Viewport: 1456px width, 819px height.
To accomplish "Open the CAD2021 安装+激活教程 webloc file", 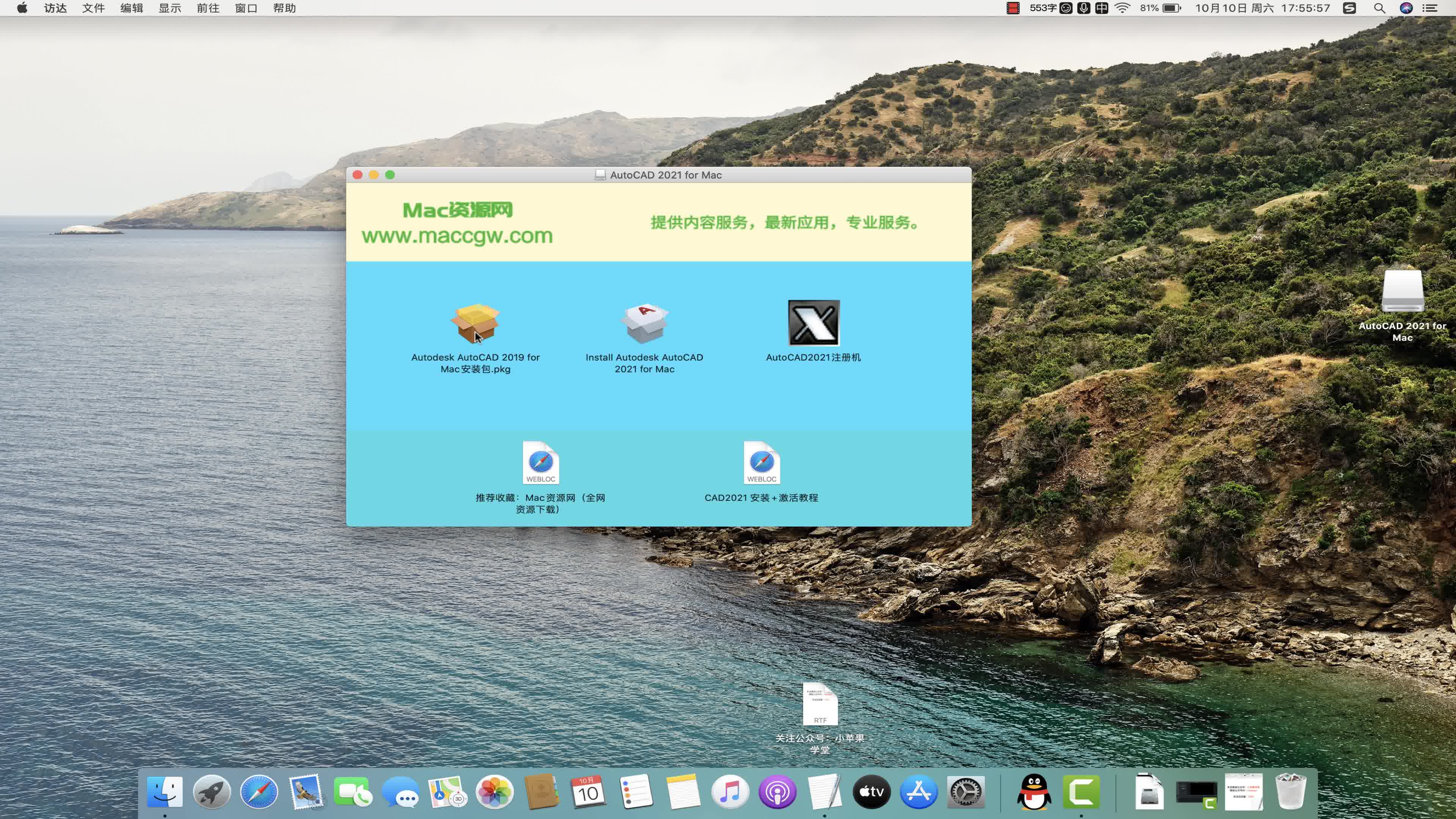I will [x=761, y=462].
